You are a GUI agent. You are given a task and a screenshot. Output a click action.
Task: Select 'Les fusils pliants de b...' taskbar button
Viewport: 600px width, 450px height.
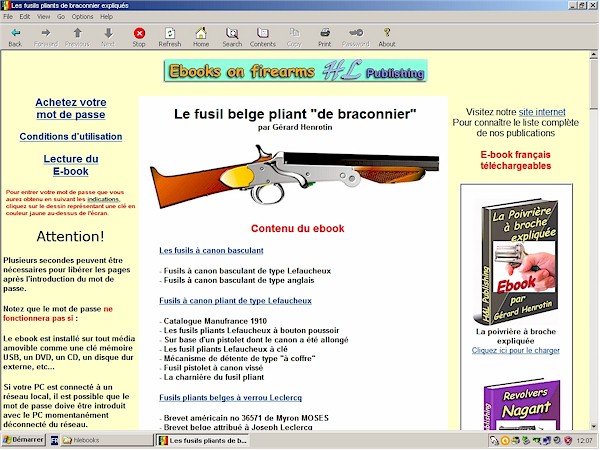202,440
